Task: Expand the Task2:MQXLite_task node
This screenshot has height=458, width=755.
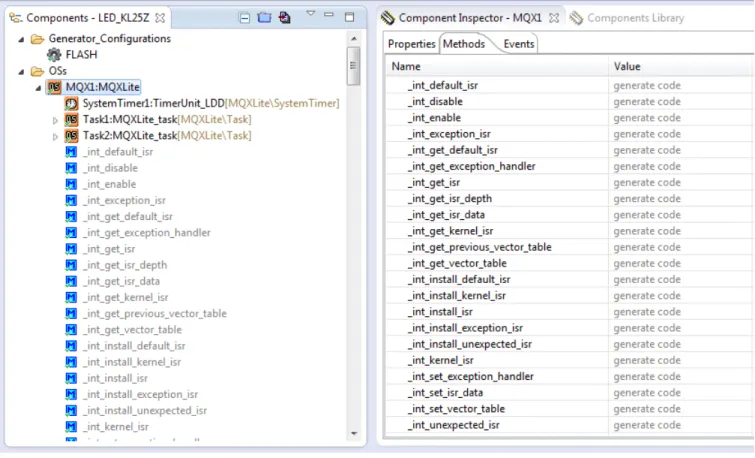Action: pyautogui.click(x=55, y=137)
